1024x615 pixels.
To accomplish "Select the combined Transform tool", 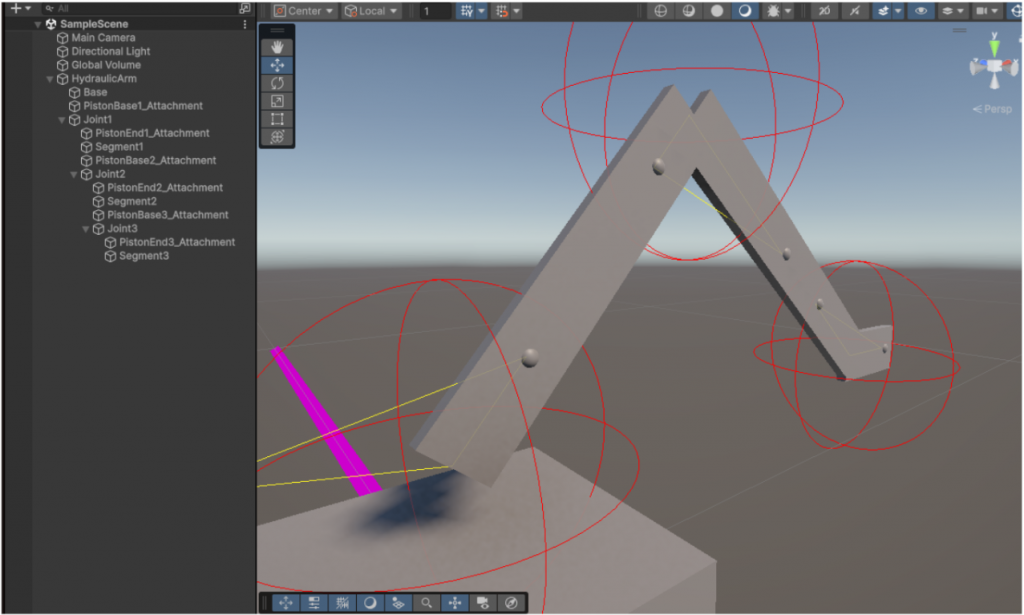I will (278, 136).
